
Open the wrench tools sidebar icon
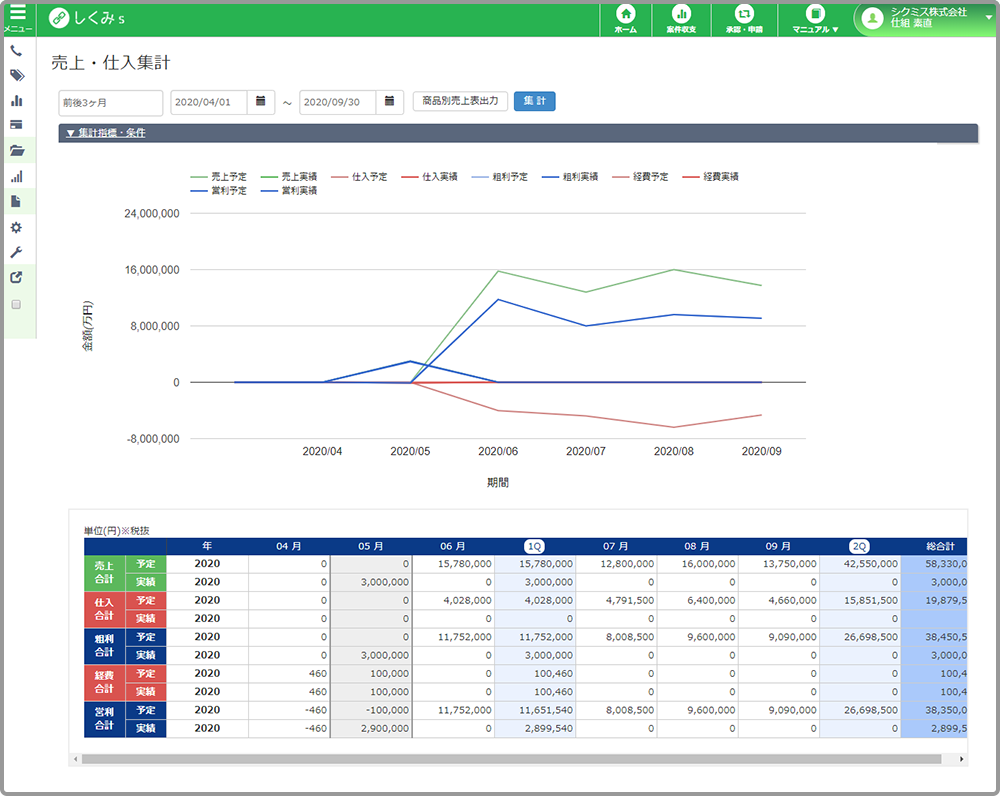click(x=17, y=253)
